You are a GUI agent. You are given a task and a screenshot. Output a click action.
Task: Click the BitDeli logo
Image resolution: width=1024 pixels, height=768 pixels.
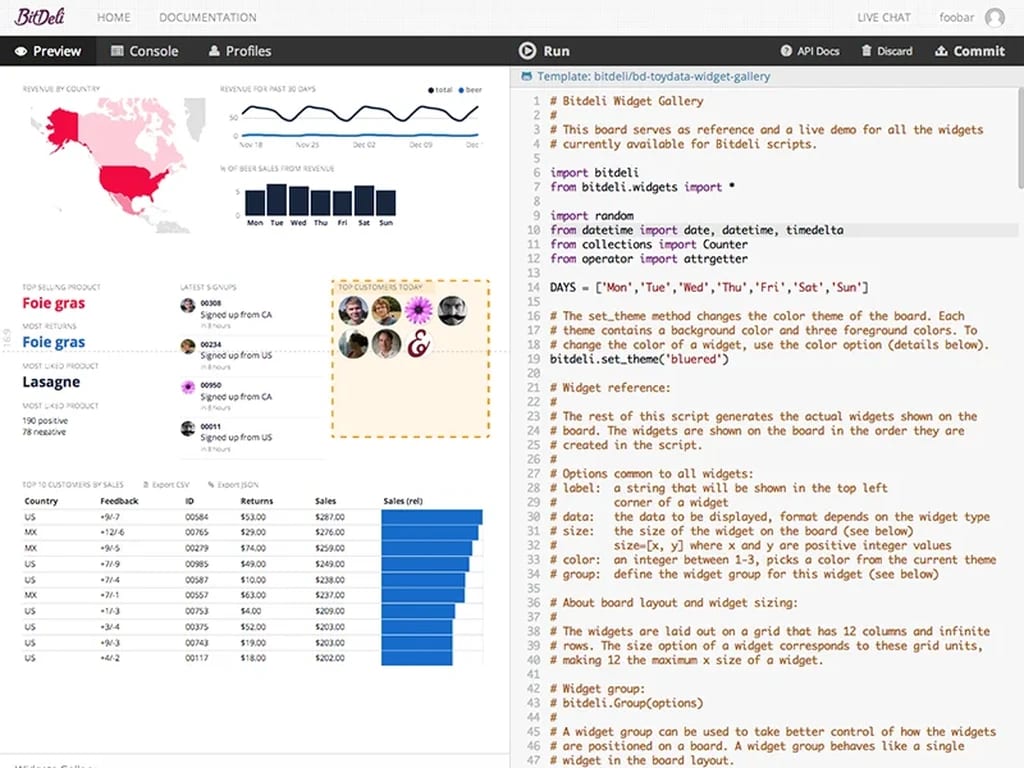pyautogui.click(x=40, y=16)
